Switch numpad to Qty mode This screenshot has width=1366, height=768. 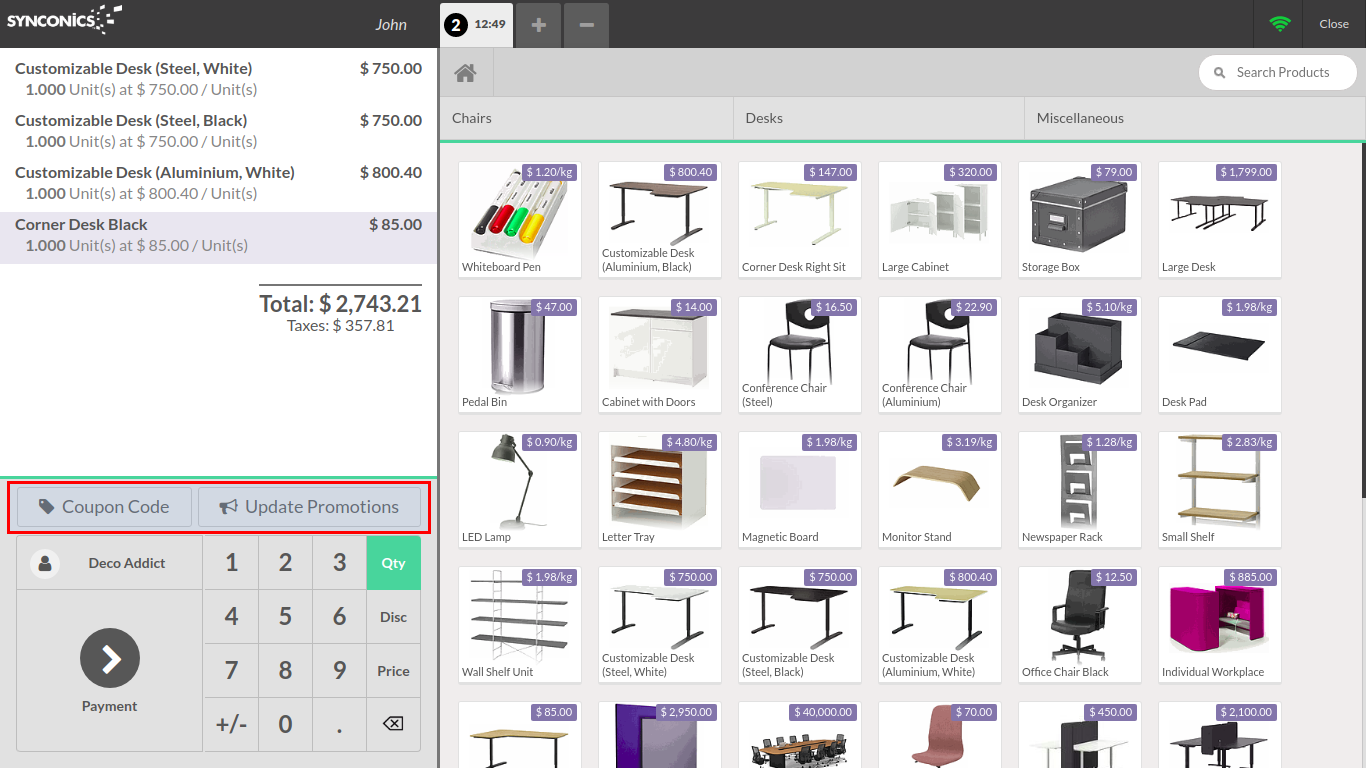(x=393, y=563)
